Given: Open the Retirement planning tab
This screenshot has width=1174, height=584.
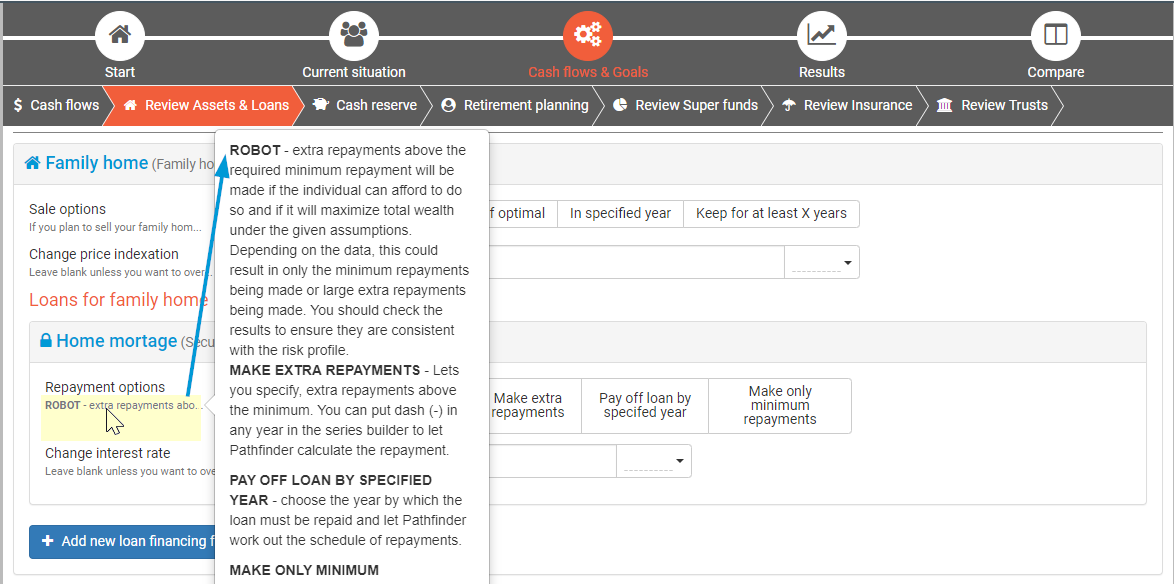Looking at the screenshot, I should point(515,105).
